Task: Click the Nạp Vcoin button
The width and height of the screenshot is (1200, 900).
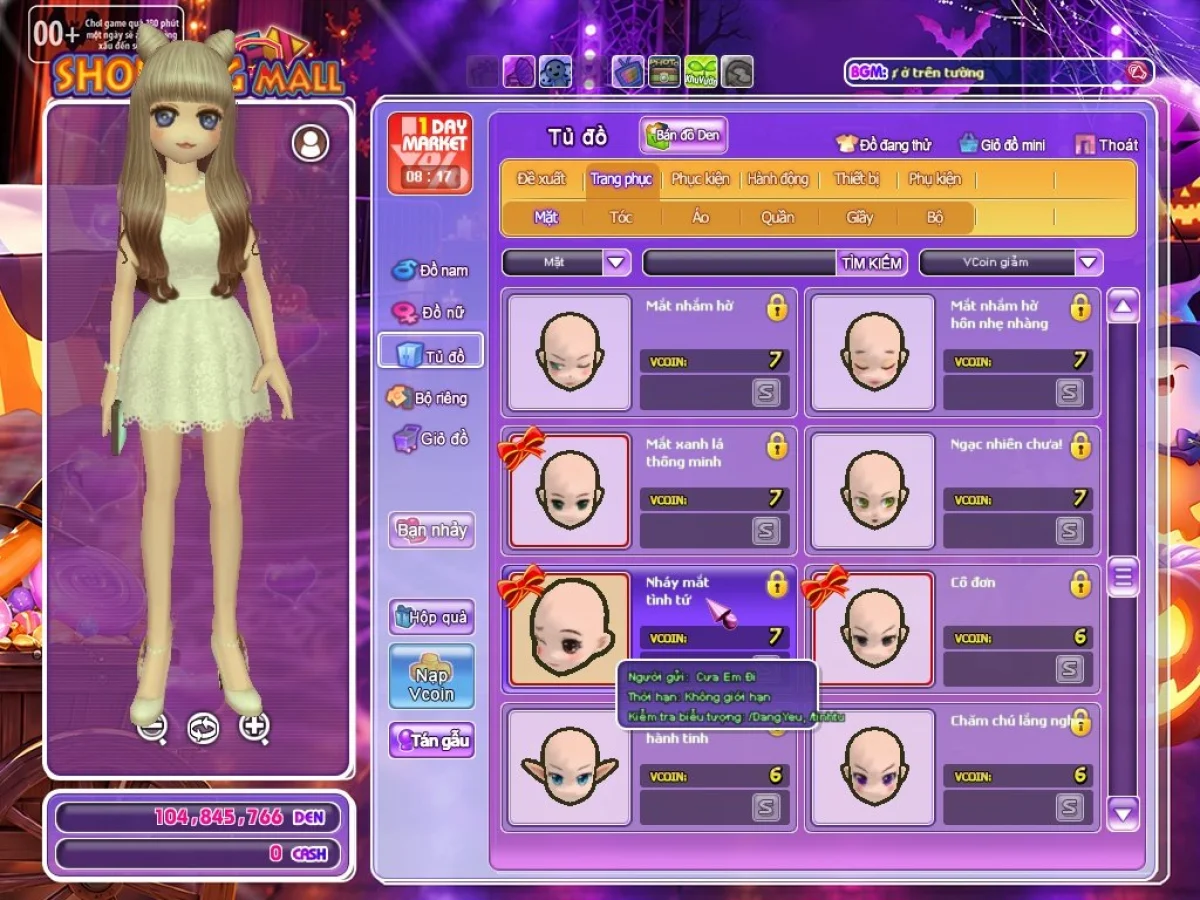Action: (x=431, y=677)
